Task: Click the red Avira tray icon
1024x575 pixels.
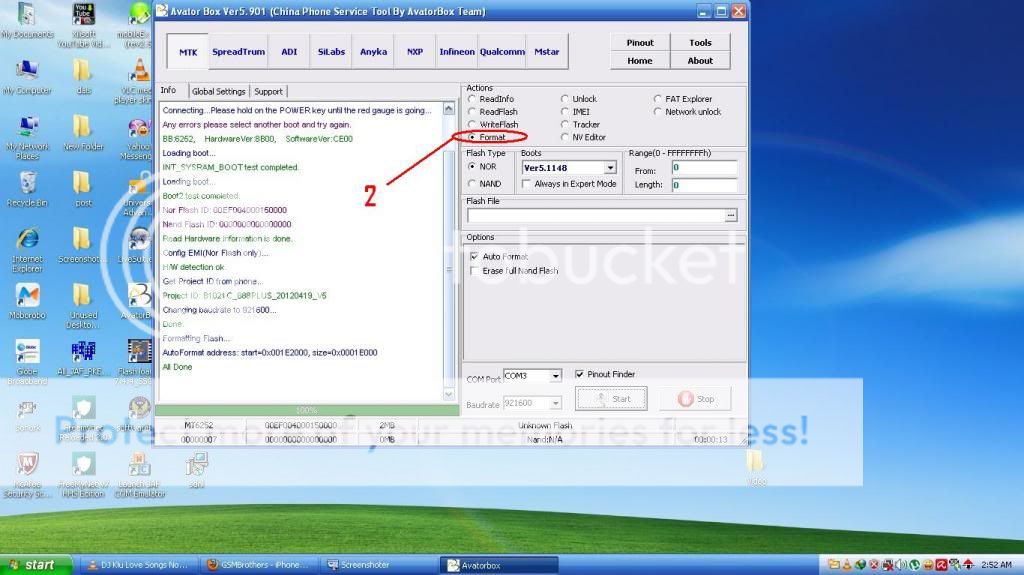Action: pyautogui.click(x=941, y=565)
